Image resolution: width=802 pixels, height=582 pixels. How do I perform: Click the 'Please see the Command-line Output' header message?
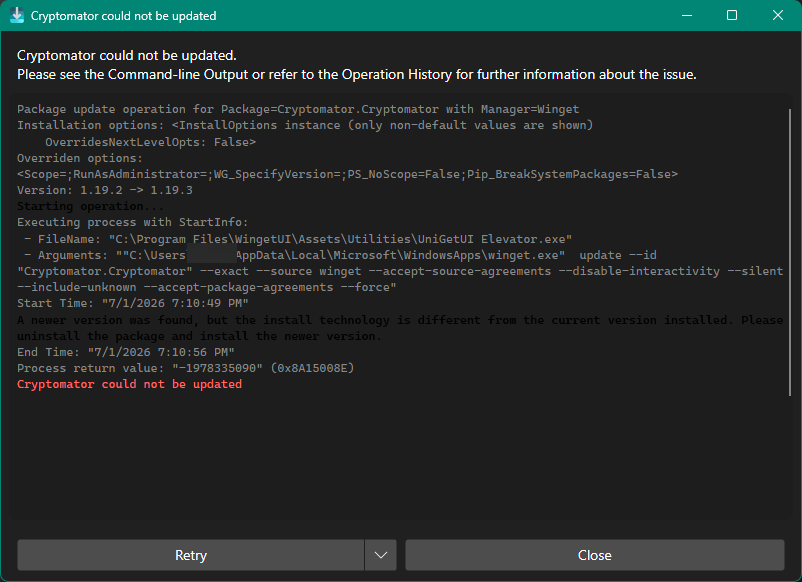[357, 75]
